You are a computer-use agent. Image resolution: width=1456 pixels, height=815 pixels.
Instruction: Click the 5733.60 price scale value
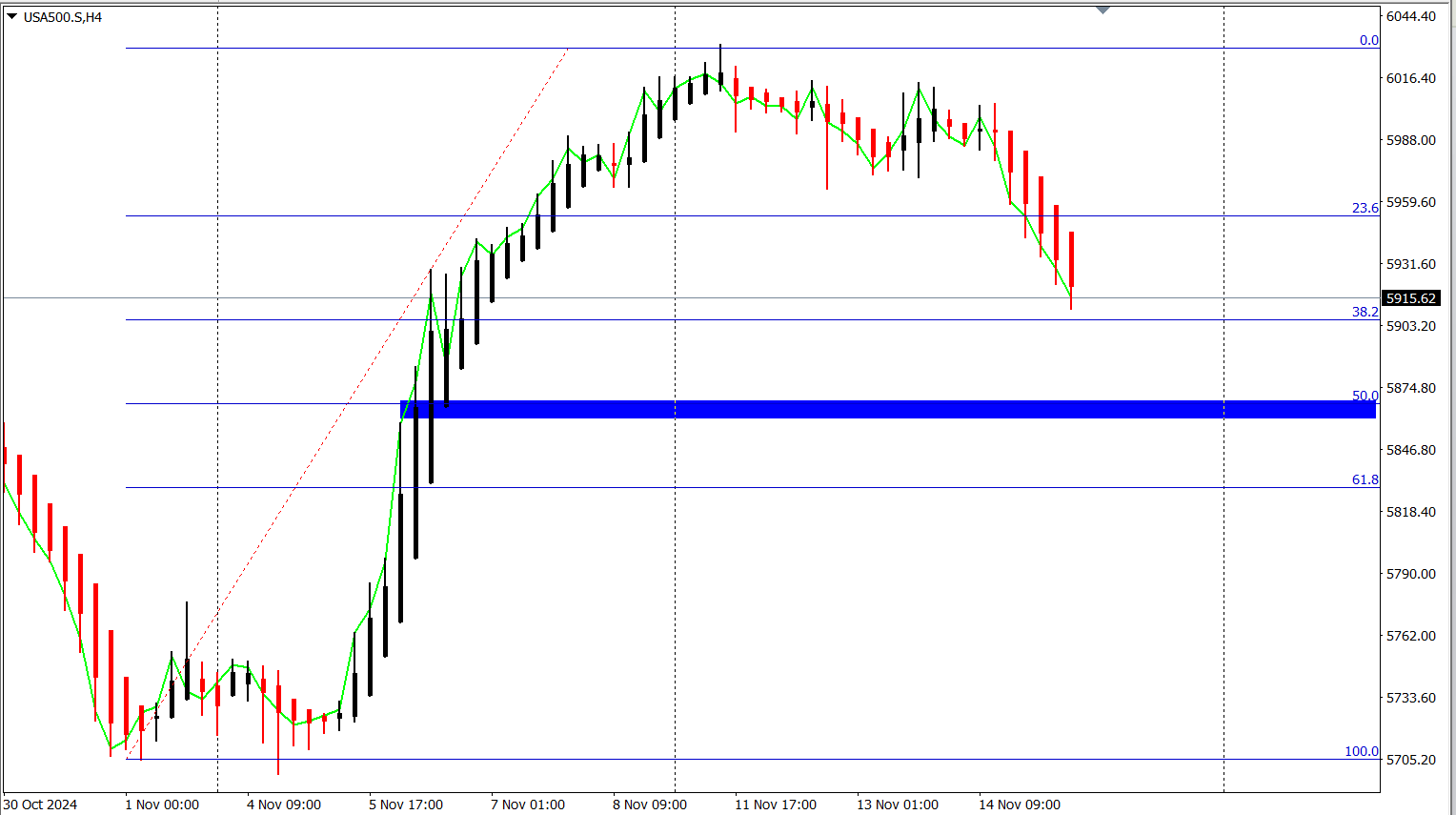coord(1411,698)
